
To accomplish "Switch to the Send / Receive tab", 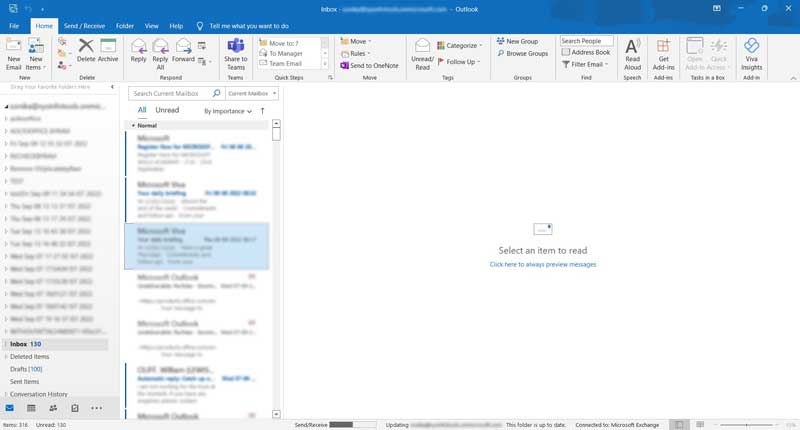I will [84, 26].
